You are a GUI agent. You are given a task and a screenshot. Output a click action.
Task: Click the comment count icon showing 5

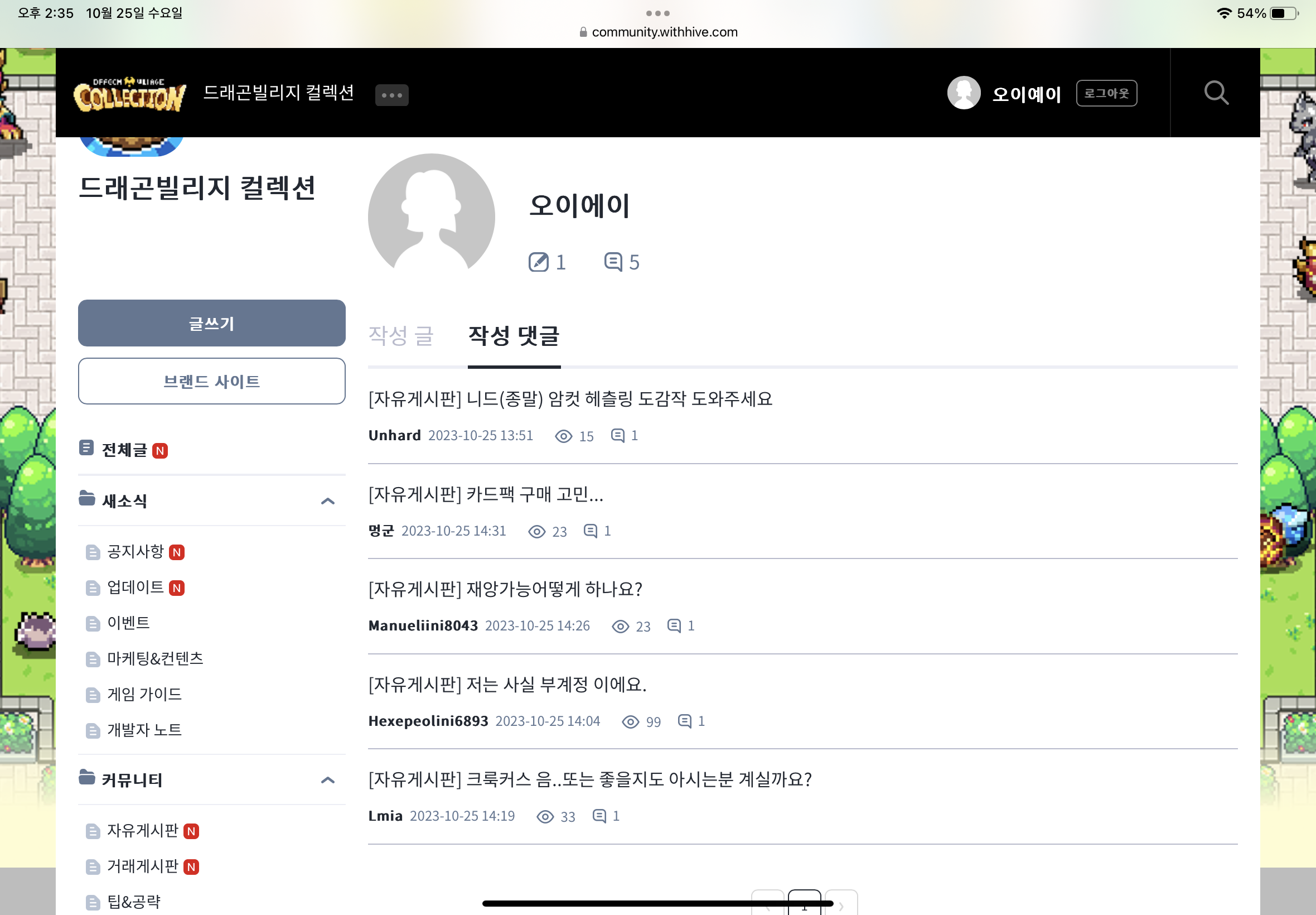[613, 262]
